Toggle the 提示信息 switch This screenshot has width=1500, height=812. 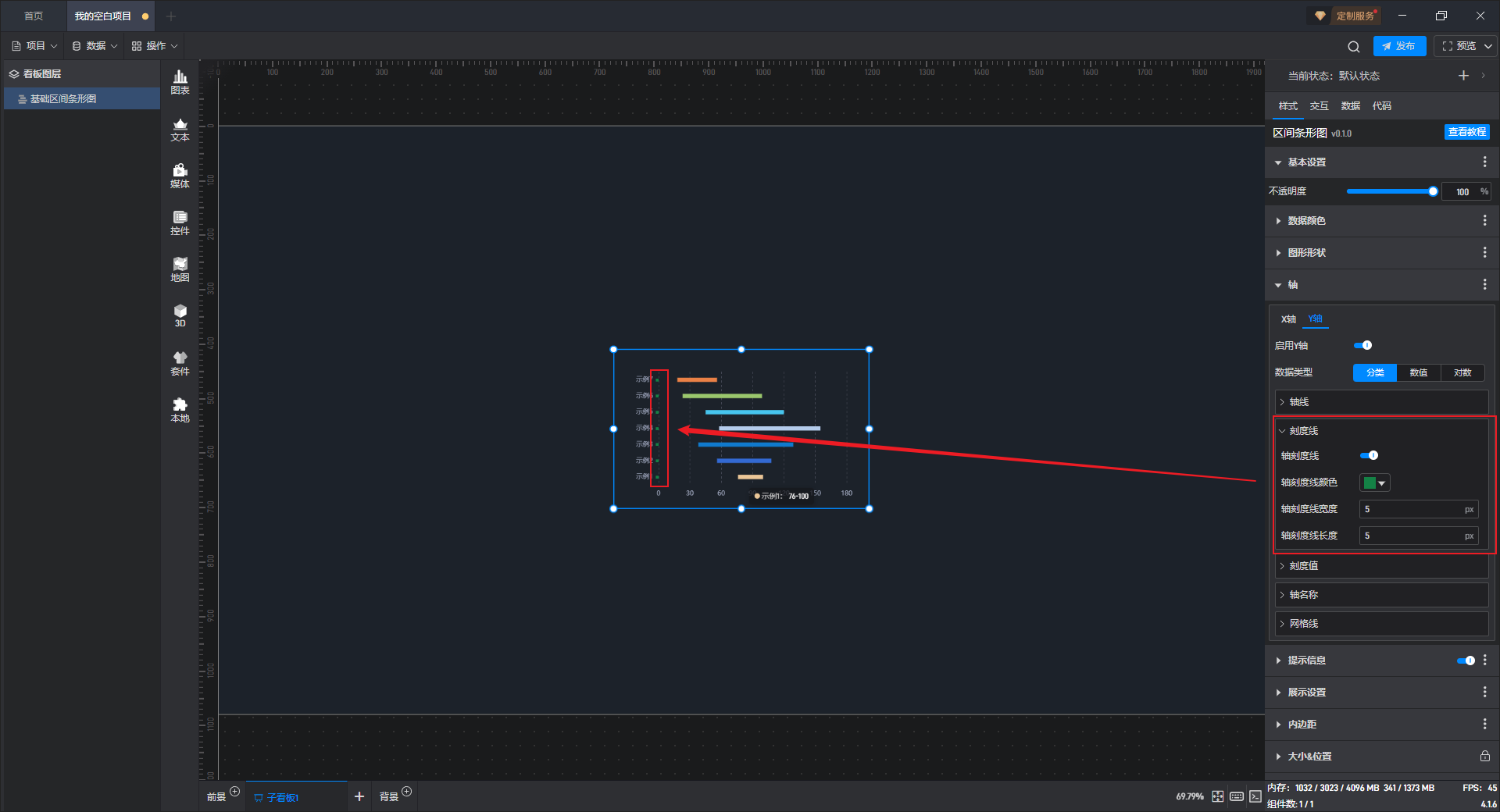pyautogui.click(x=1466, y=661)
